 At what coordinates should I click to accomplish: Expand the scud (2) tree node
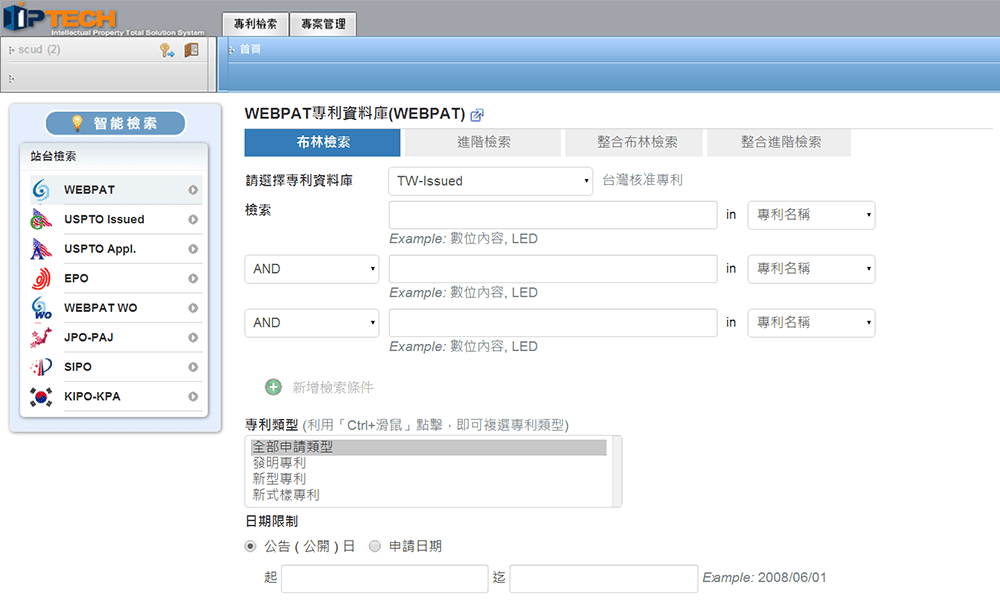pyautogui.click(x=11, y=50)
